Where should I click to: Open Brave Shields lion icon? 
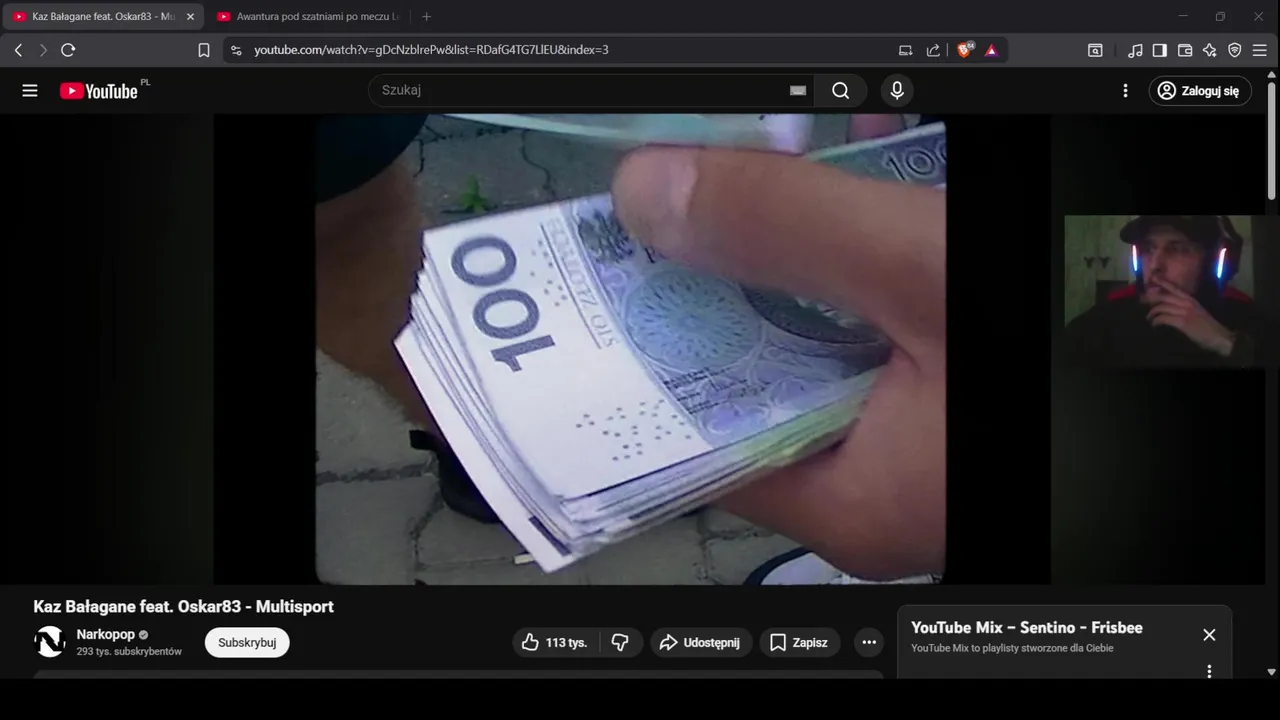965,50
